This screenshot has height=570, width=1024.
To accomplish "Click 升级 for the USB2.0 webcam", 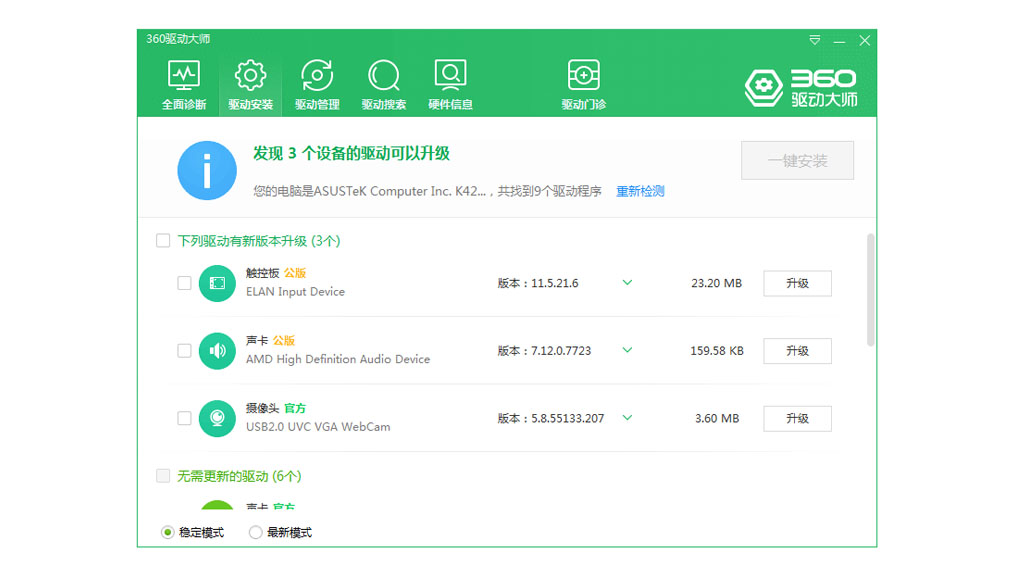I will tap(797, 419).
